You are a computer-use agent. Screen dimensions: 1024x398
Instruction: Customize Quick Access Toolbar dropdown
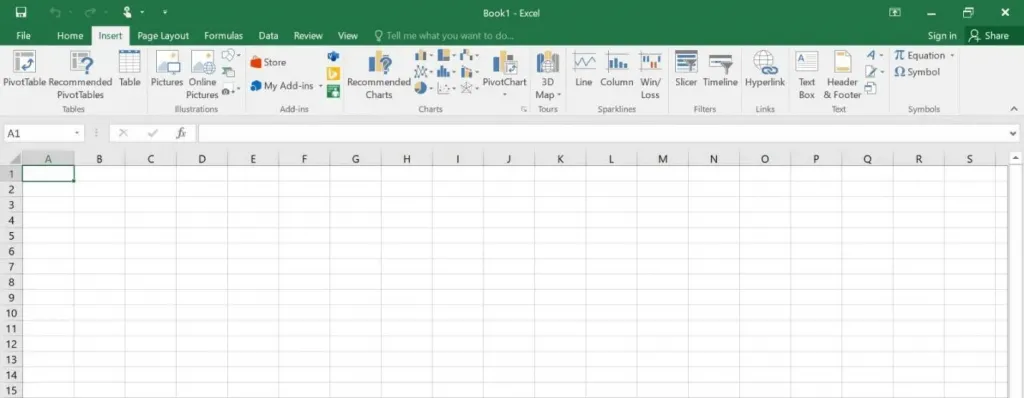(x=165, y=12)
